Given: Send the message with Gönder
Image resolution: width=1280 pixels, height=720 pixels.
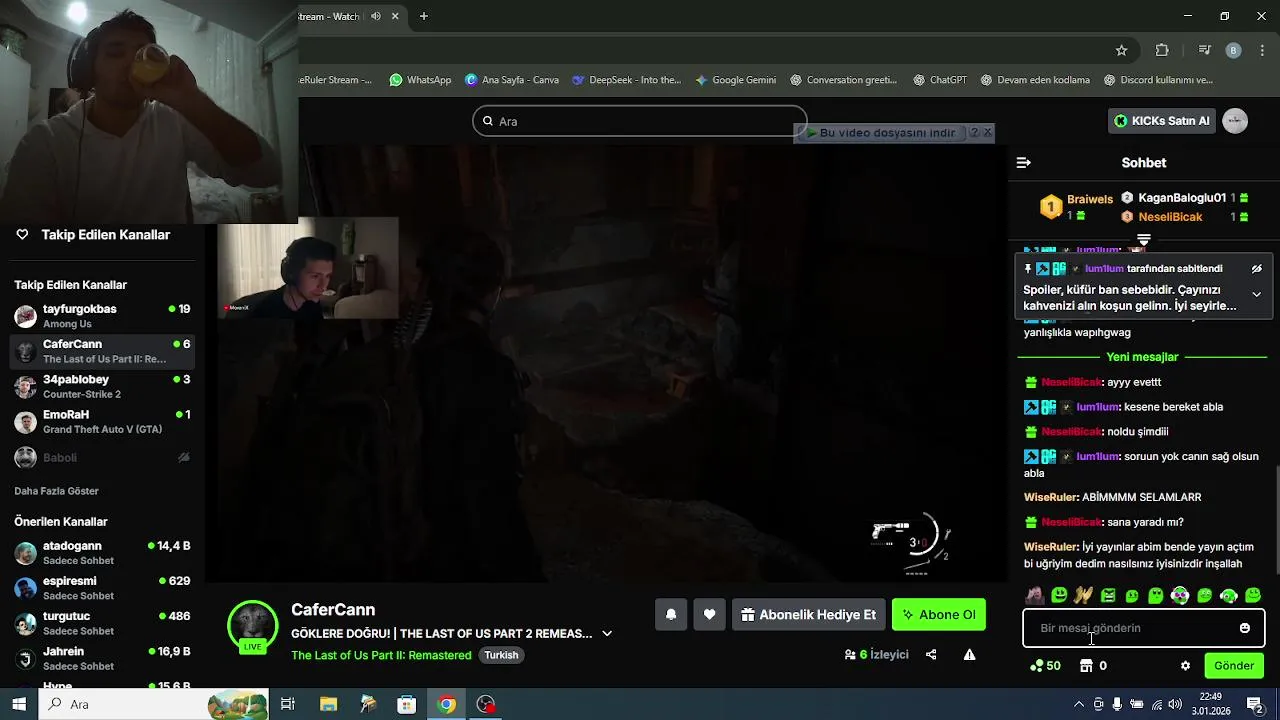Looking at the screenshot, I should [1234, 666].
